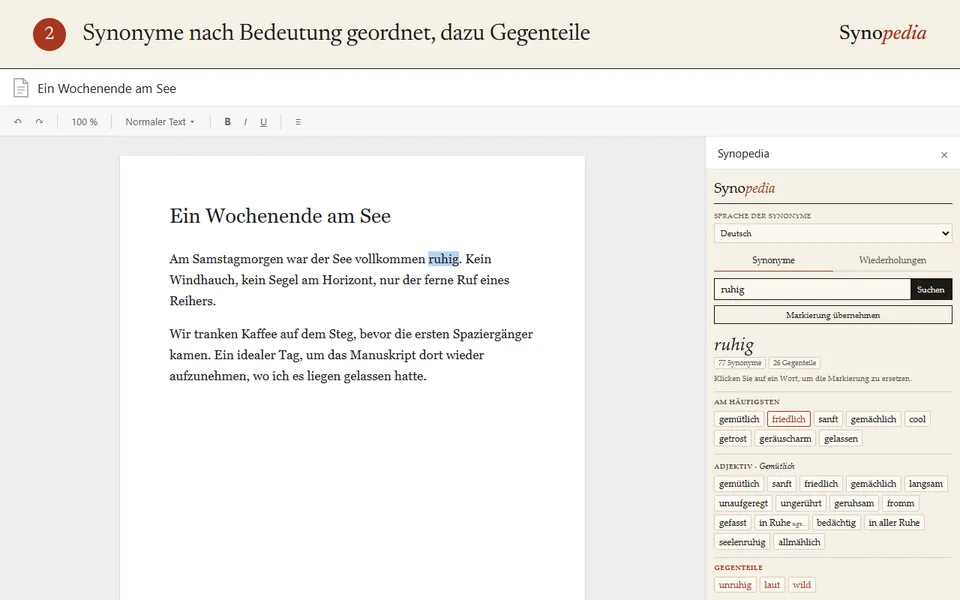960x600 pixels.
Task: Click the 77 Synonyme badge
Action: click(x=740, y=363)
